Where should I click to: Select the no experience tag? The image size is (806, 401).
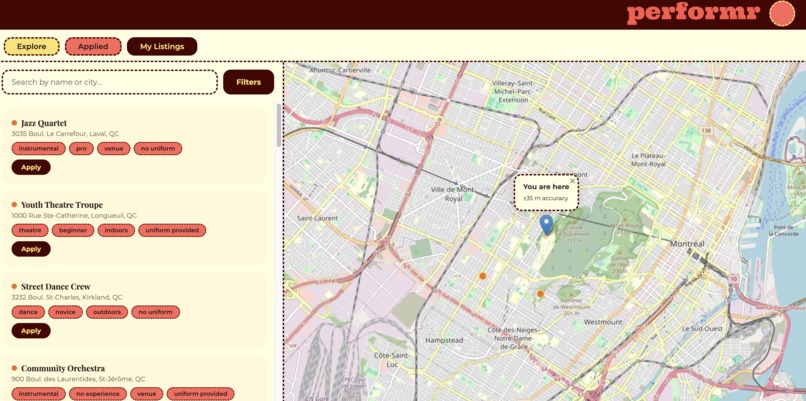click(98, 394)
